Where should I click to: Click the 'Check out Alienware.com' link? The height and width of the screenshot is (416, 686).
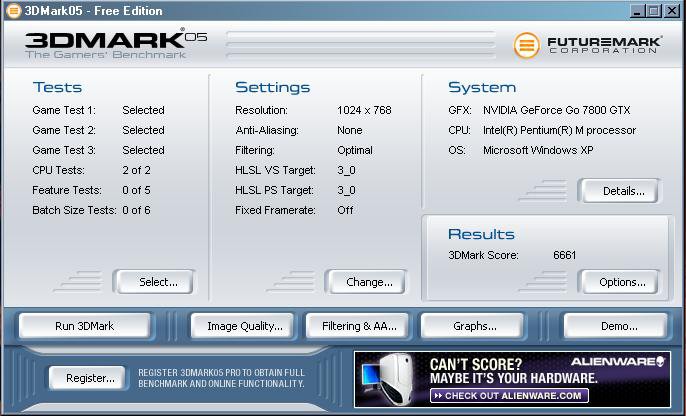509,396
